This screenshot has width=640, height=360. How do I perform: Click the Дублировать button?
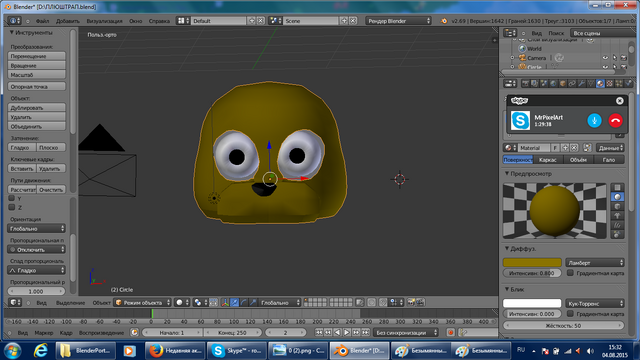click(x=36, y=108)
